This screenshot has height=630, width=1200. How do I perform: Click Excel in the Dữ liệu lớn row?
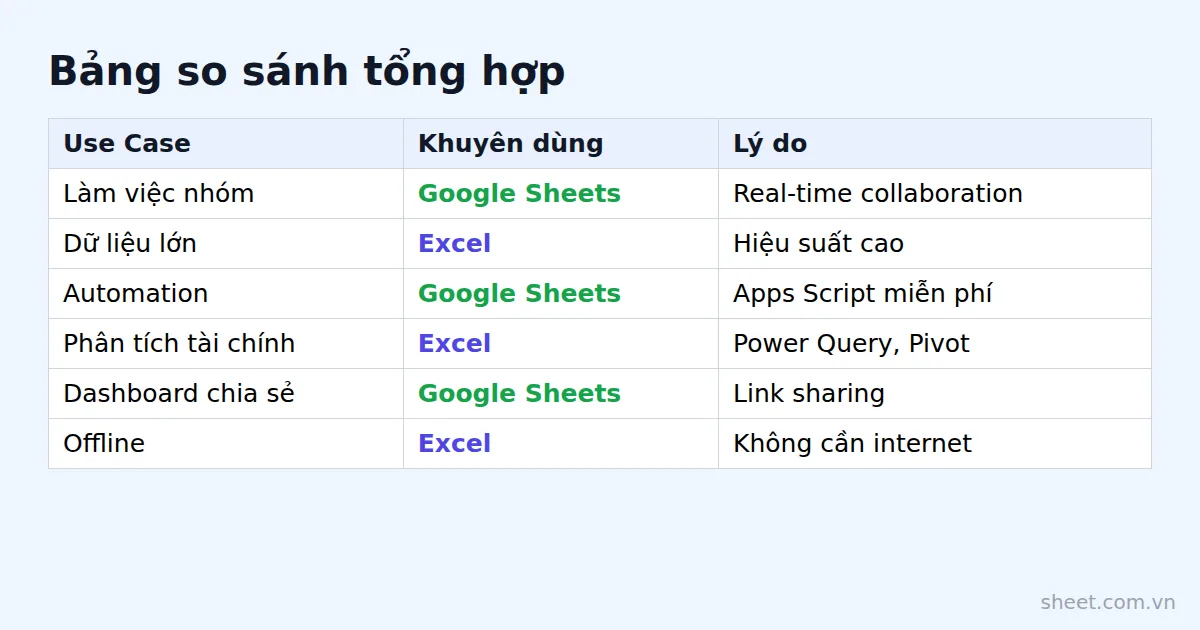454,243
